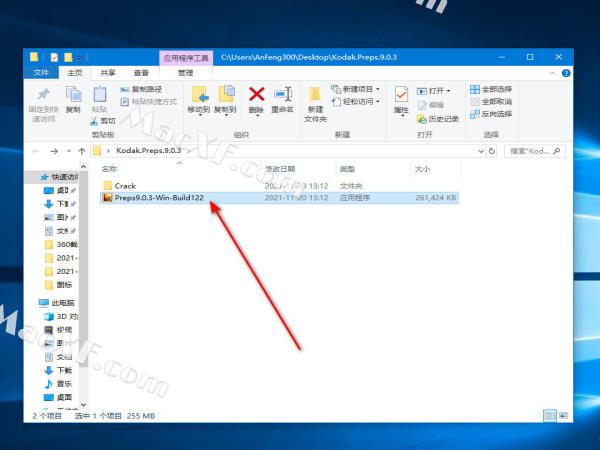Click the New Folder quick access toolbar icon
600x450 pixels.
(x=68, y=57)
